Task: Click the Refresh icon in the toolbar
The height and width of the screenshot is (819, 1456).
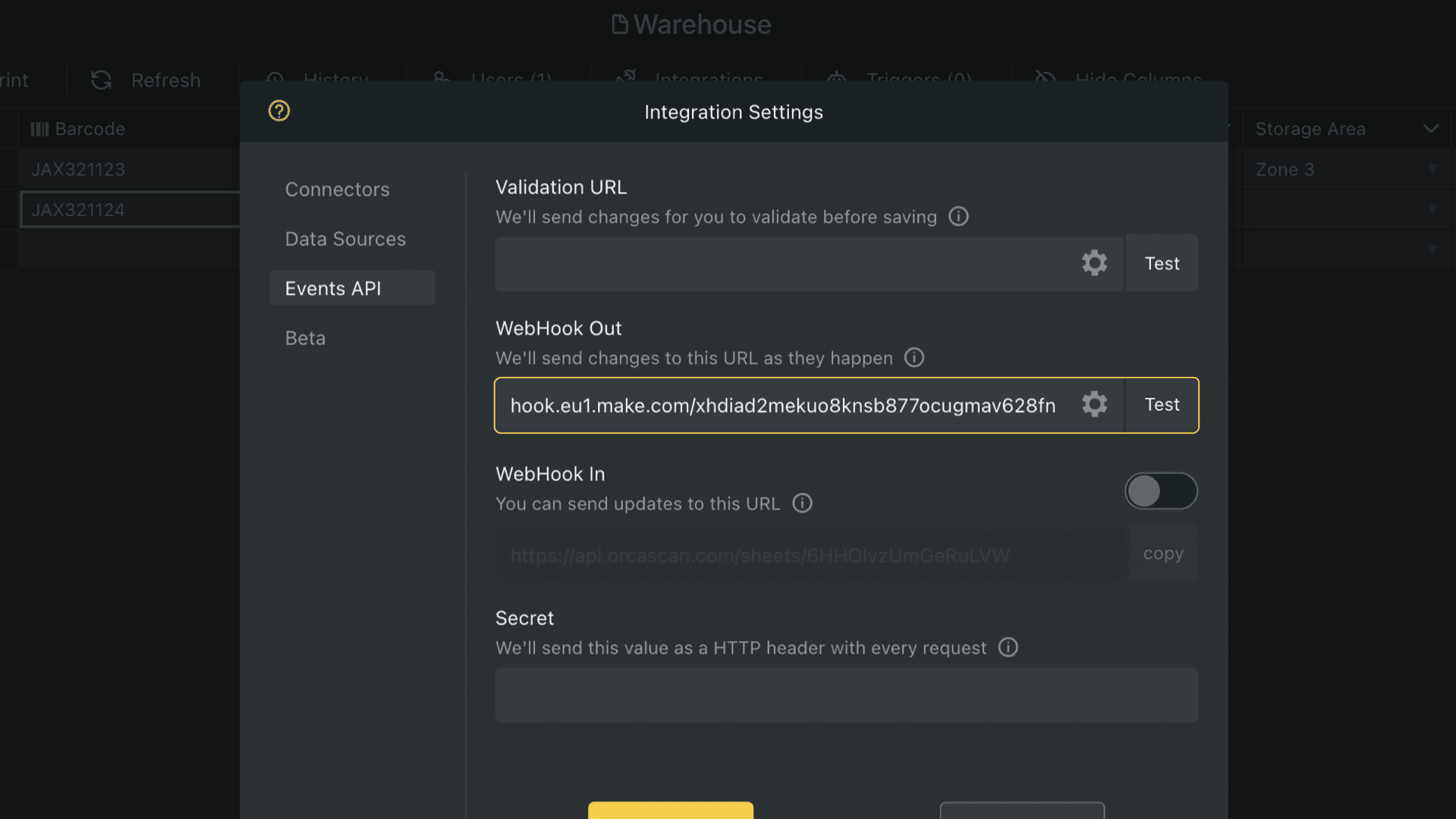Action: click(101, 80)
